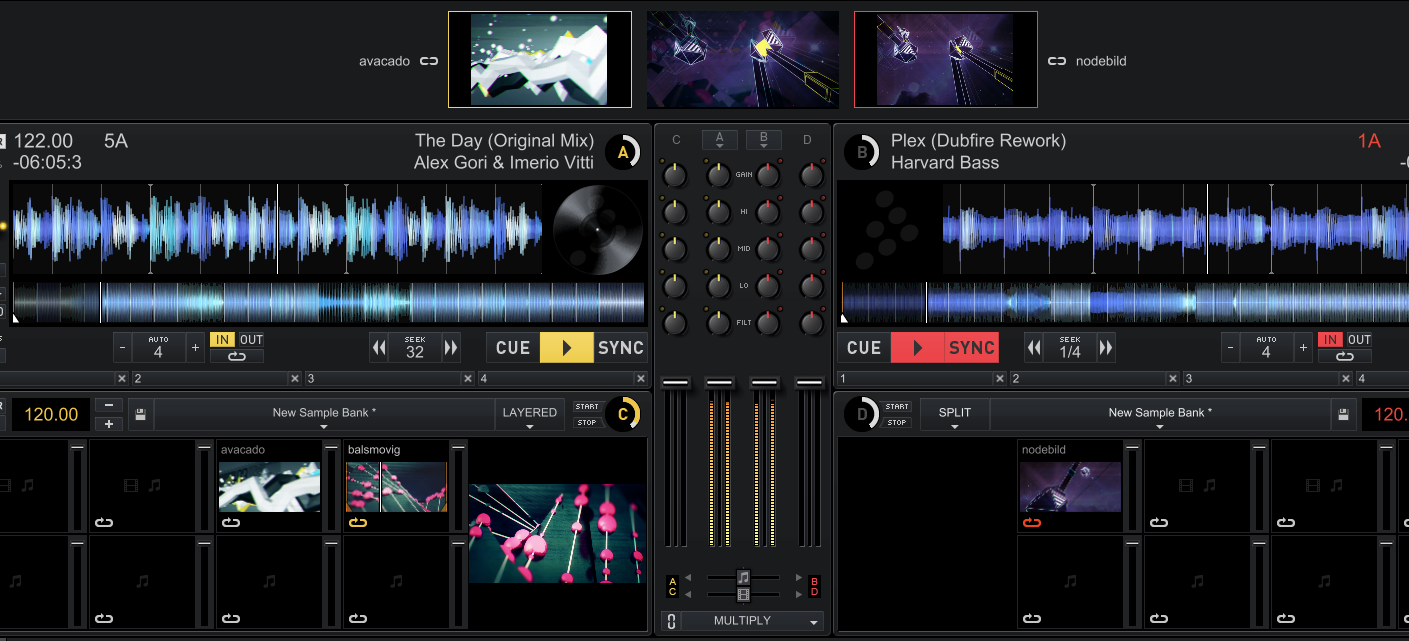The height and width of the screenshot is (641, 1409).
Task: Toggle loop icon on balsmovig sample
Action: click(x=358, y=522)
